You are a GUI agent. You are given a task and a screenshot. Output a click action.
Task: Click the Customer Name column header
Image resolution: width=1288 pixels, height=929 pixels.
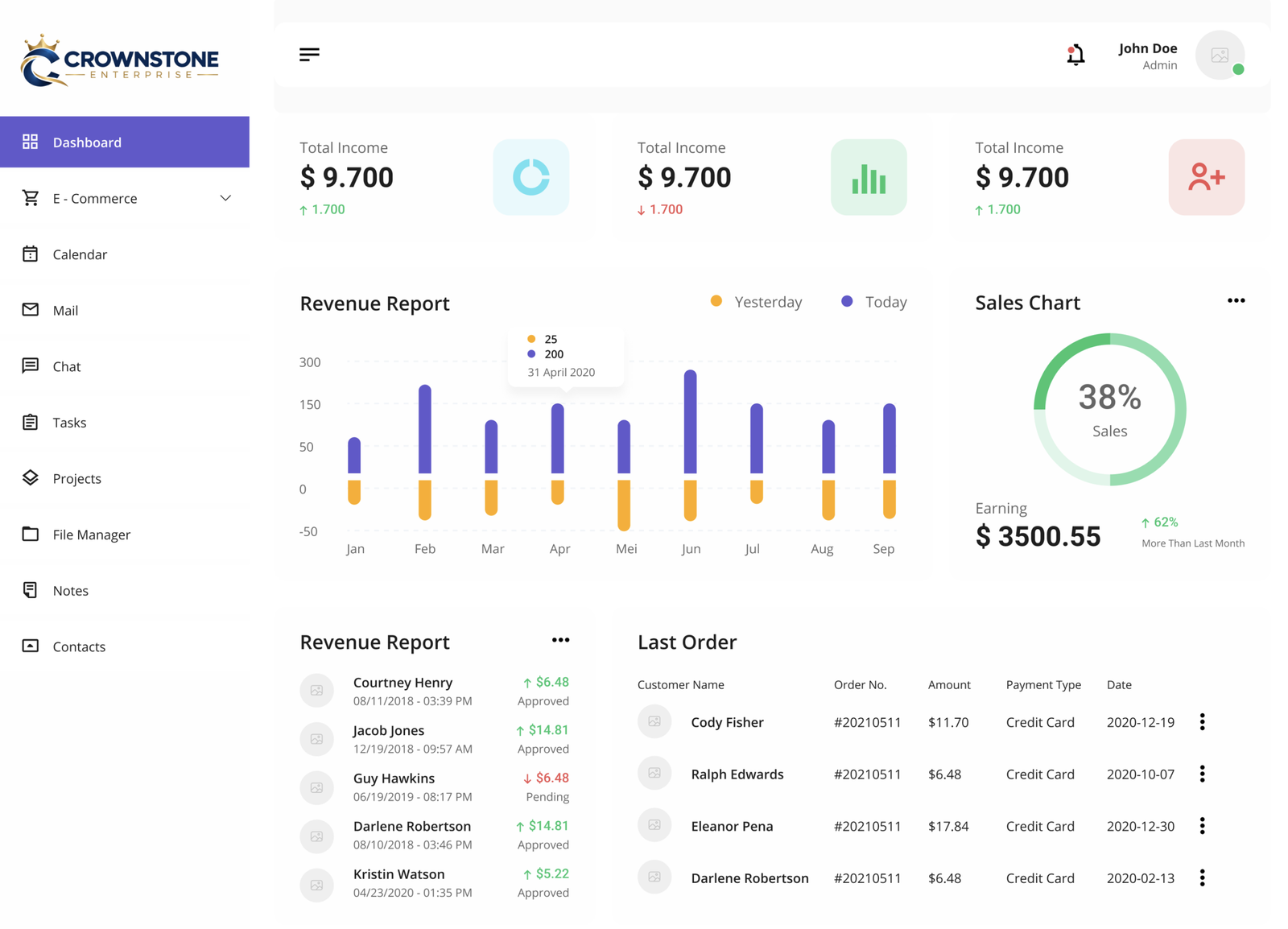pos(681,684)
